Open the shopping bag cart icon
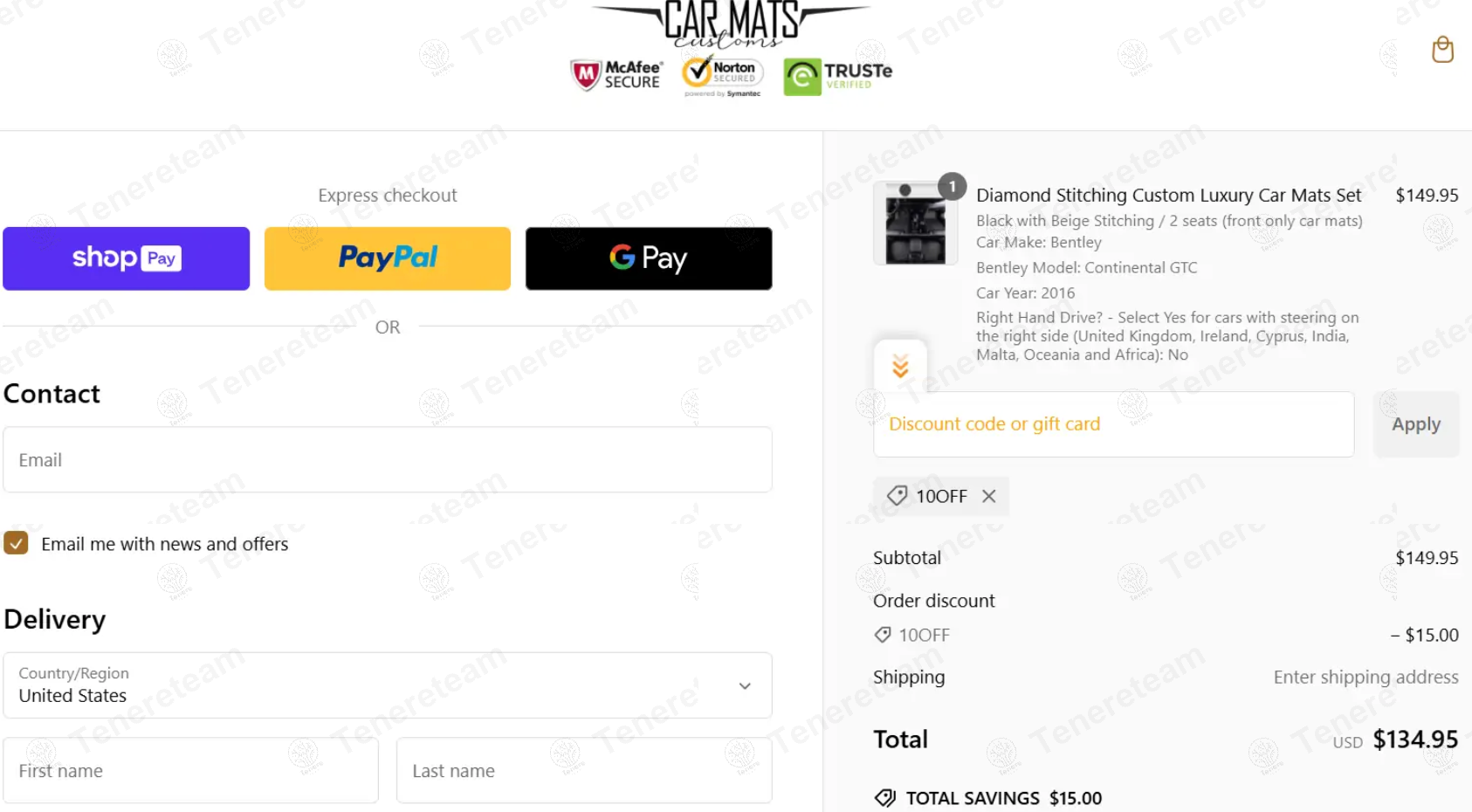1472x812 pixels. click(1442, 50)
